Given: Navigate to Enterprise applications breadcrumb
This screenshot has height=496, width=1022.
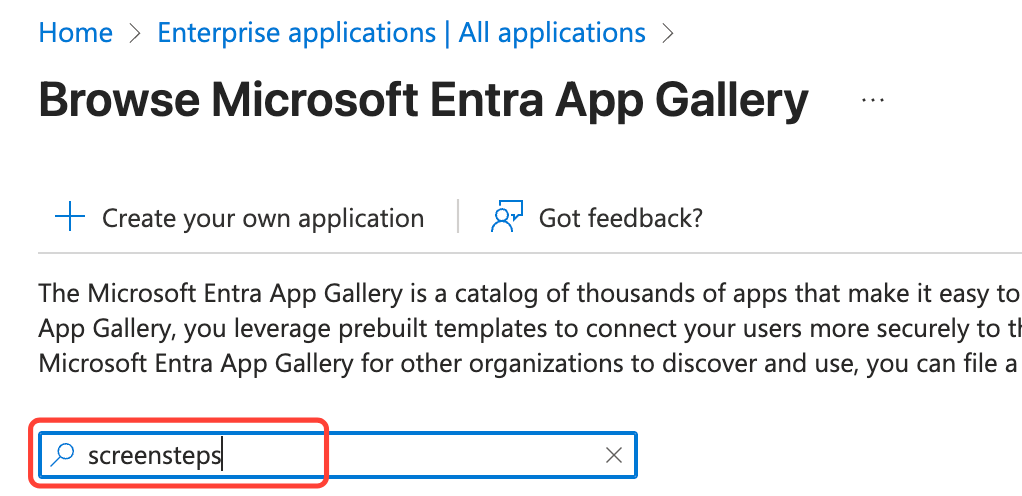Looking at the screenshot, I should (297, 33).
